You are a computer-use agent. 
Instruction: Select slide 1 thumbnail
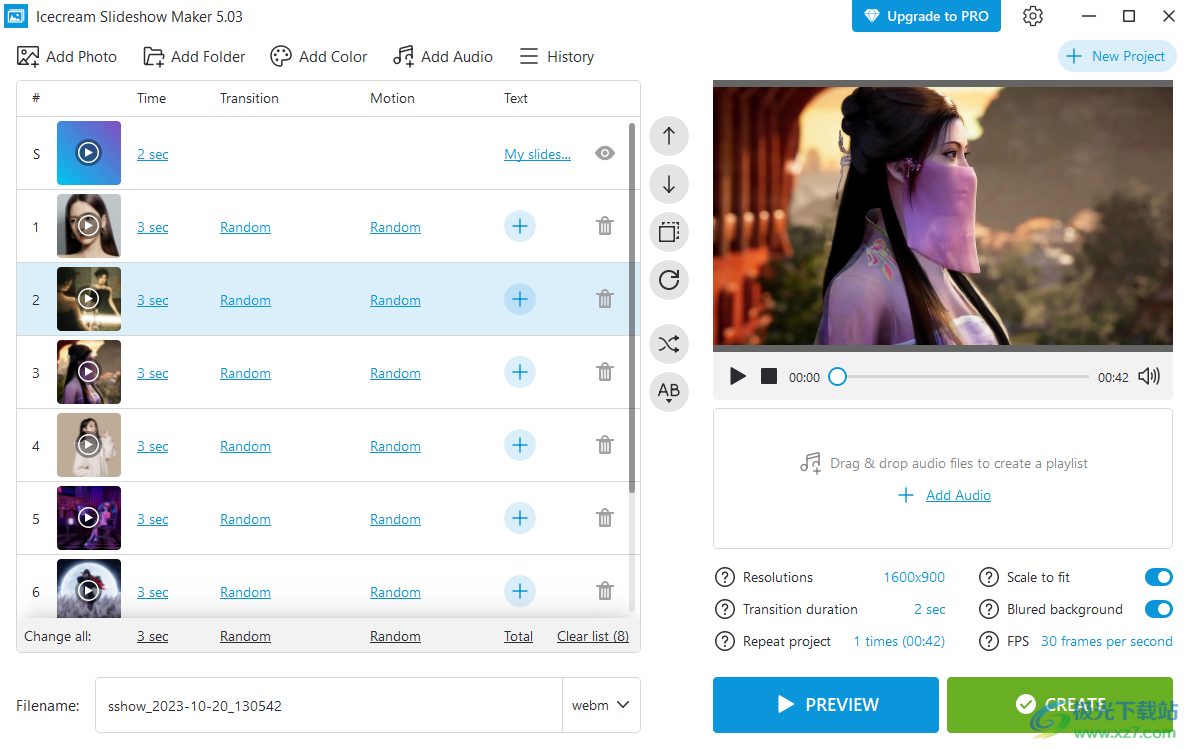[x=89, y=226]
